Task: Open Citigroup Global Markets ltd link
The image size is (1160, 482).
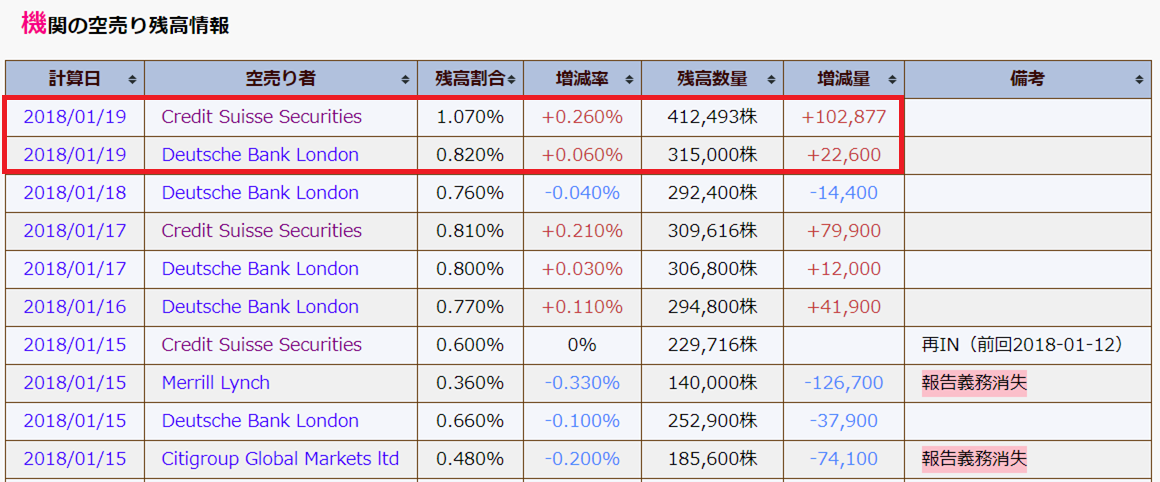Action: 280,459
